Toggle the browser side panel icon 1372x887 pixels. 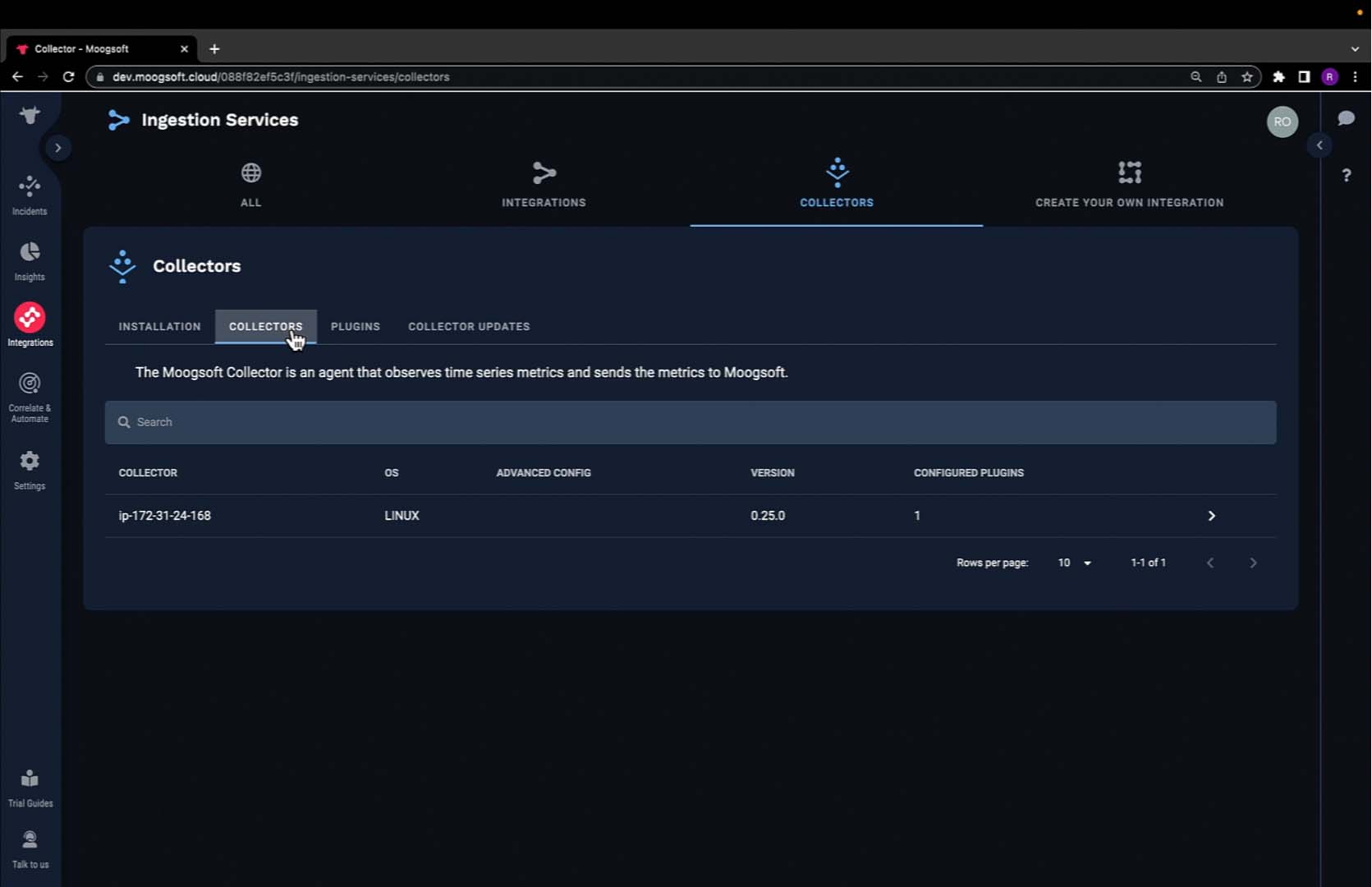point(1304,76)
